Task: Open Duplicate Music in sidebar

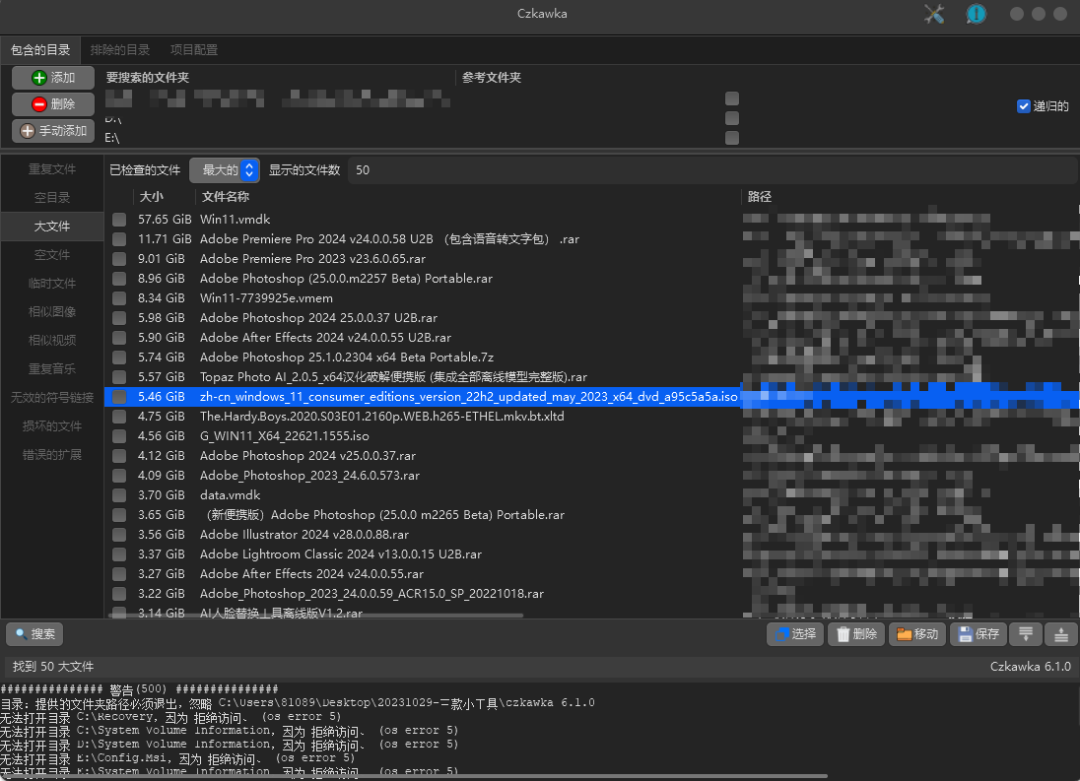Action: click(52, 369)
